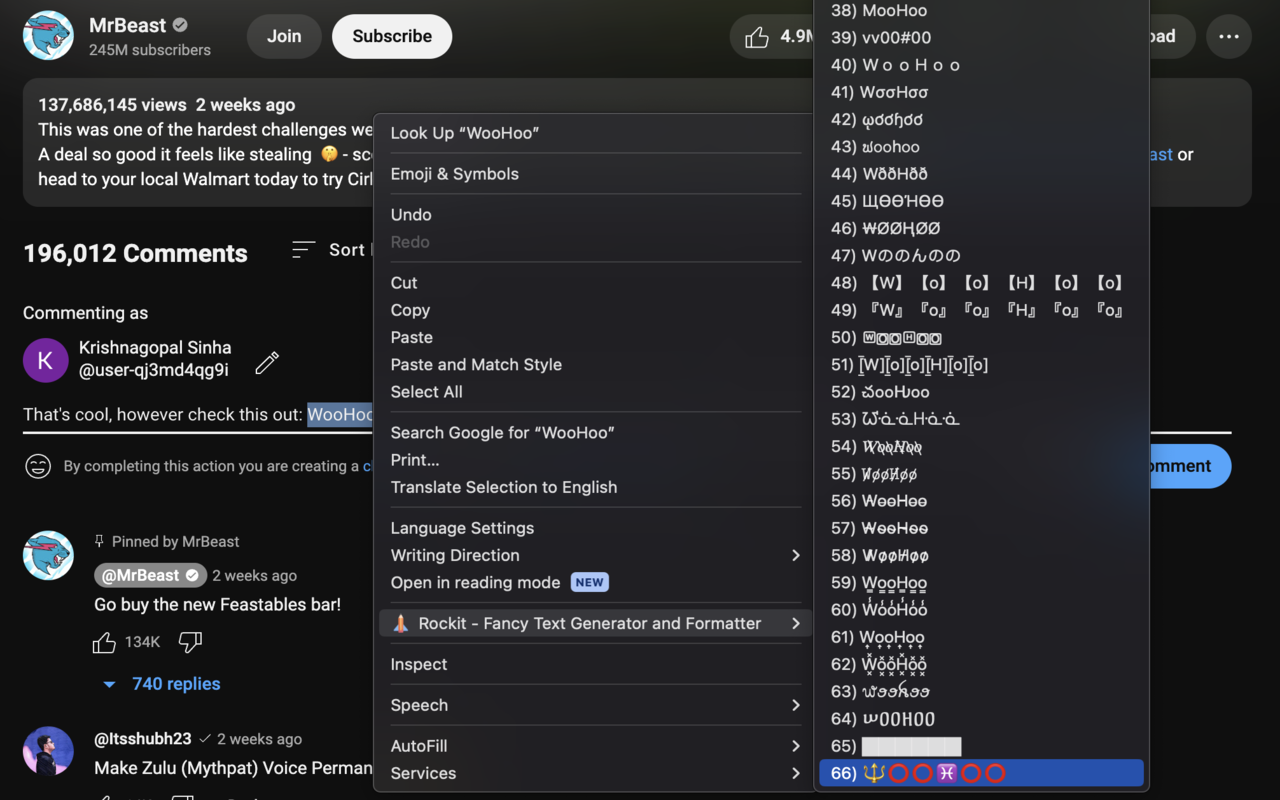Viewport: 1280px width, 800px height.
Task: Click the MrBeast channel name
Action: pyautogui.click(x=128, y=25)
